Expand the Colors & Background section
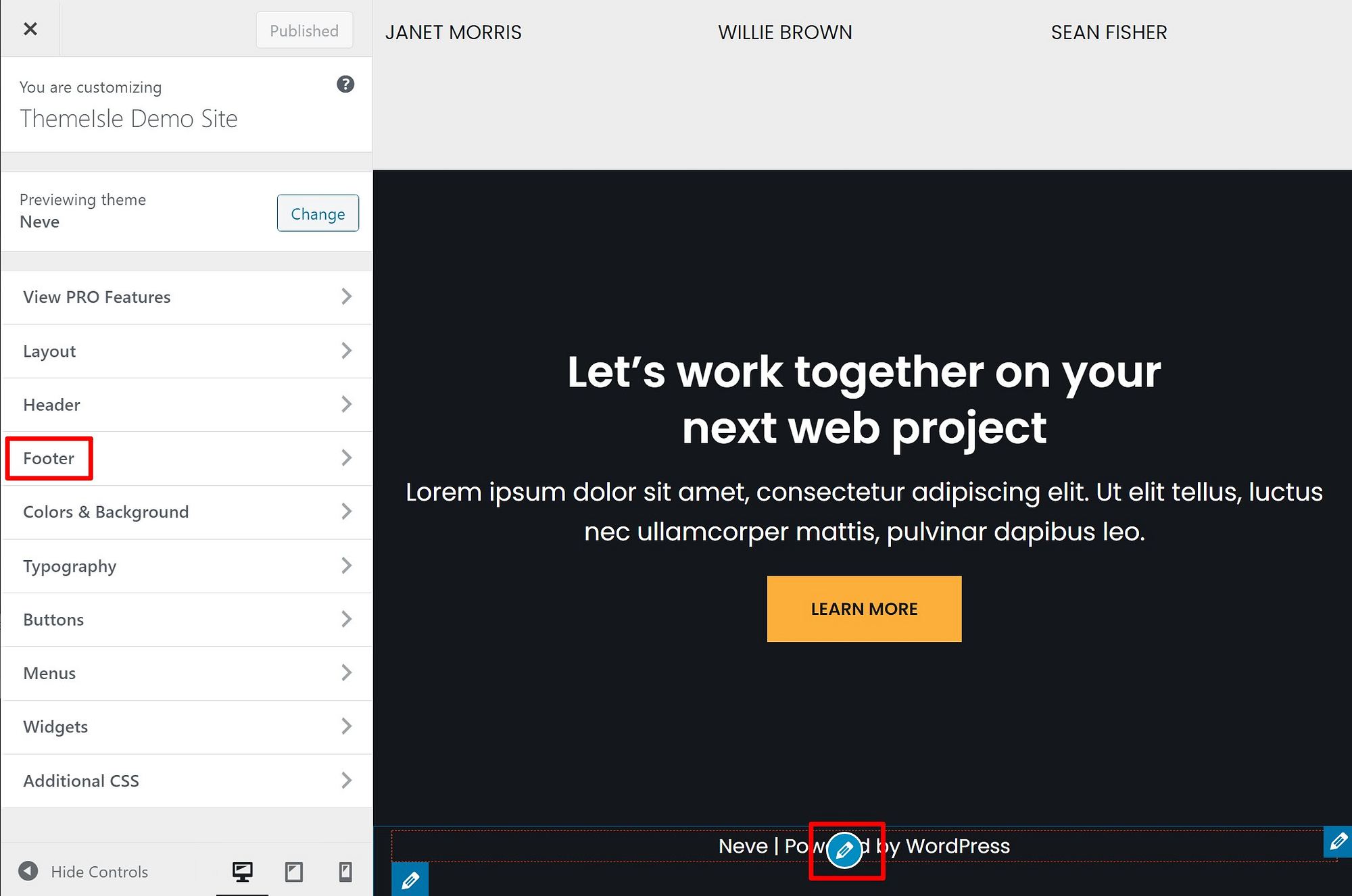 point(187,512)
